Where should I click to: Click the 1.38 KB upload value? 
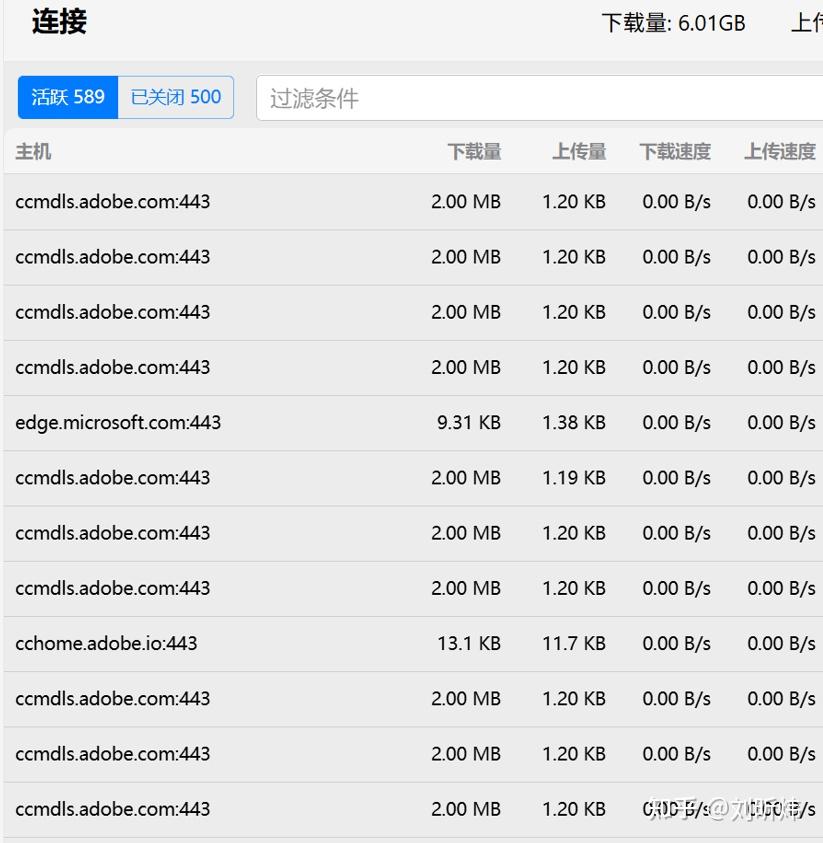(x=574, y=423)
